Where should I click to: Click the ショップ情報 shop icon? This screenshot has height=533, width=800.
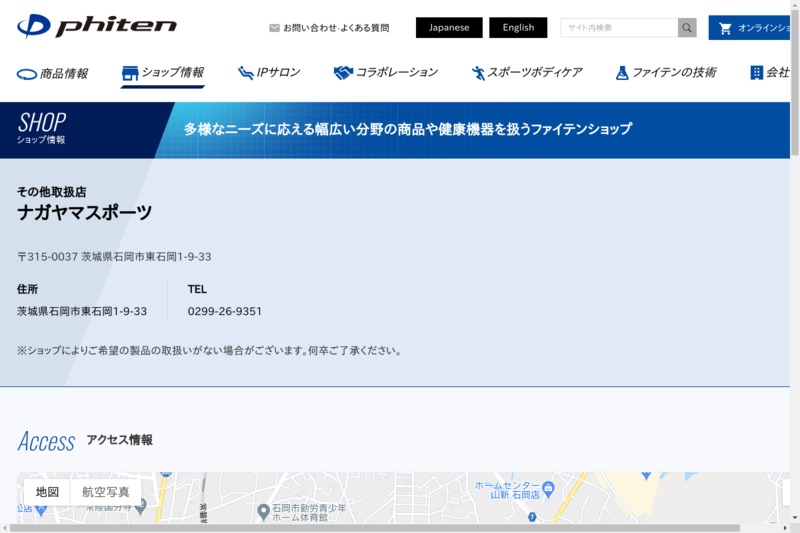pyautogui.click(x=130, y=73)
